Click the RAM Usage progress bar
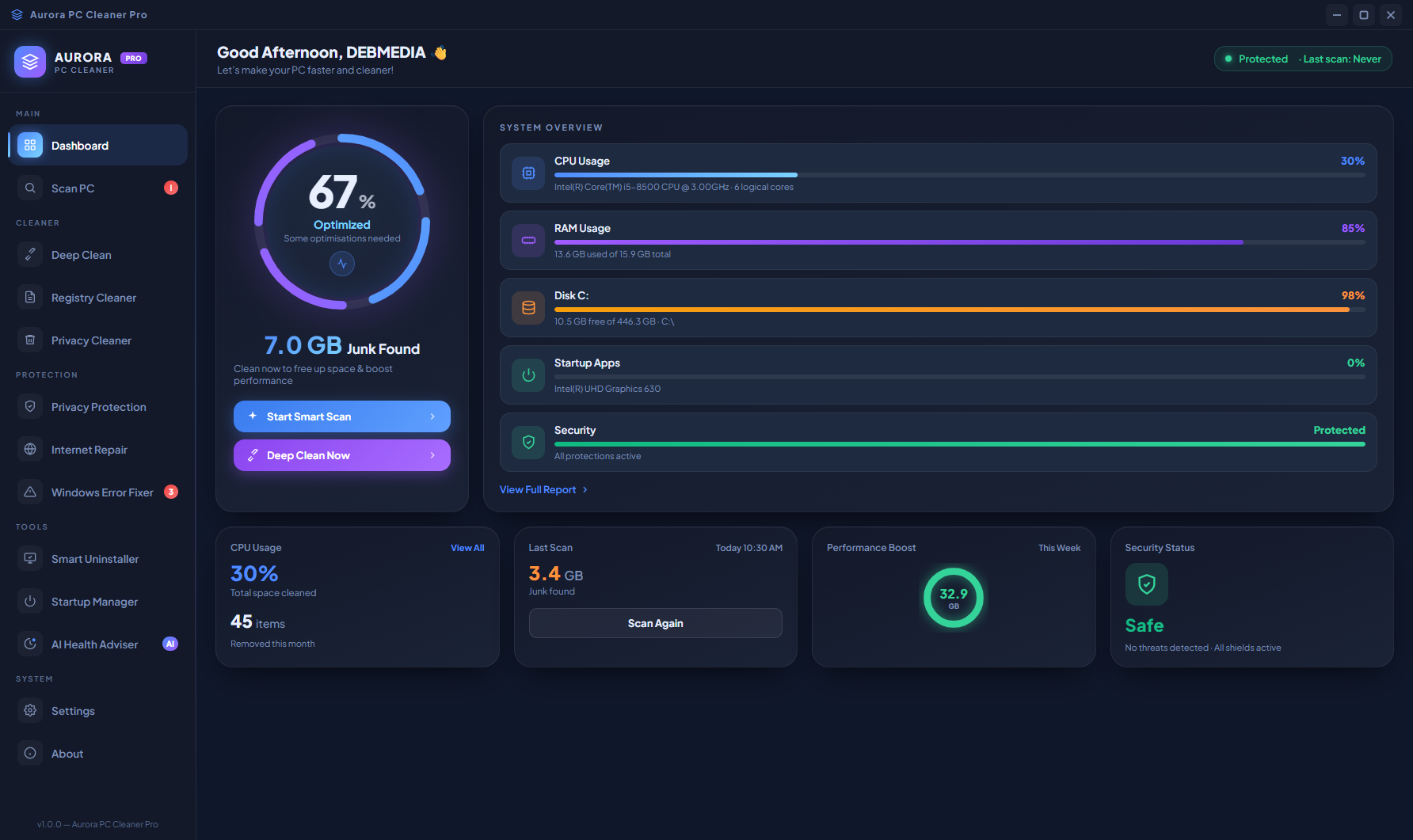This screenshot has height=840, width=1413. point(960,242)
